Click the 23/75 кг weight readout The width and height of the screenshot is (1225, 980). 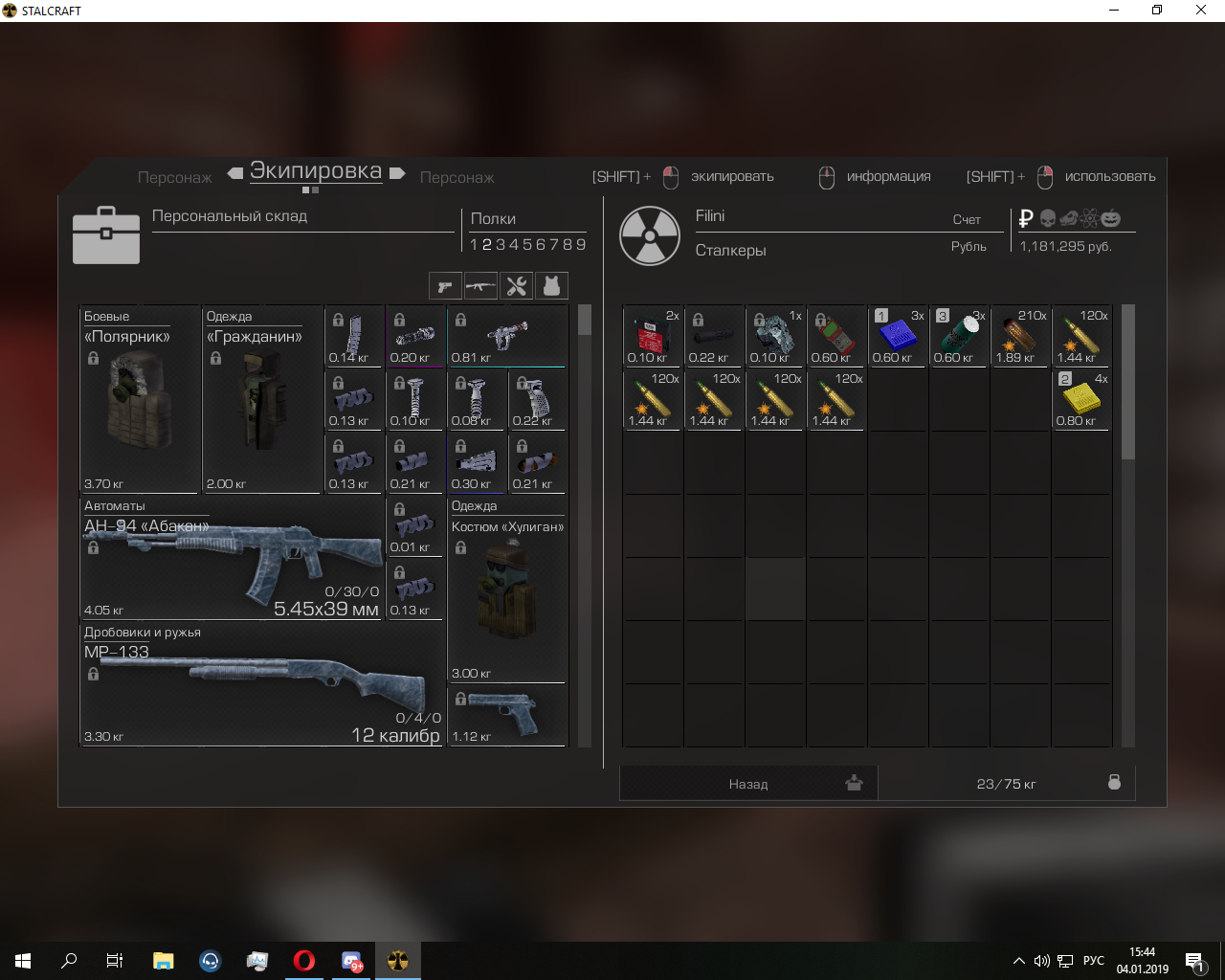click(1006, 784)
